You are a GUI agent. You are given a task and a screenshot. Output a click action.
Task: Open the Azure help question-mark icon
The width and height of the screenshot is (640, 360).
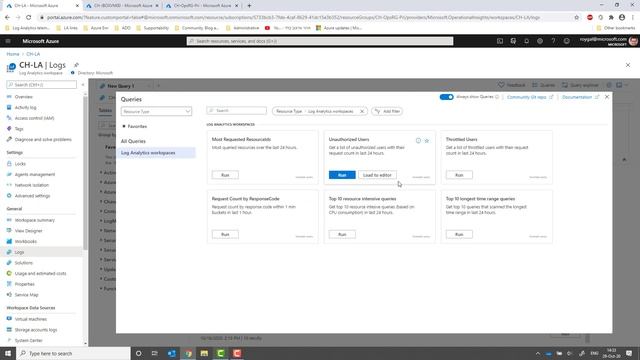pyautogui.click(x=553, y=41)
